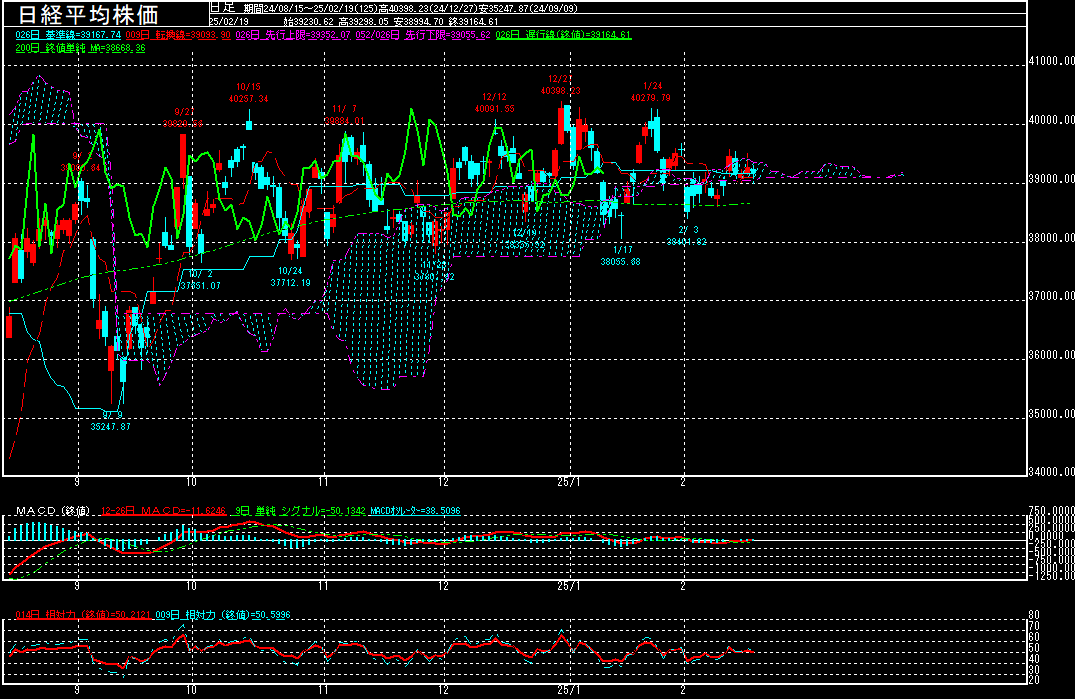Click the 35247.87 low annotation
The width and height of the screenshot is (1076, 699).
[110, 427]
